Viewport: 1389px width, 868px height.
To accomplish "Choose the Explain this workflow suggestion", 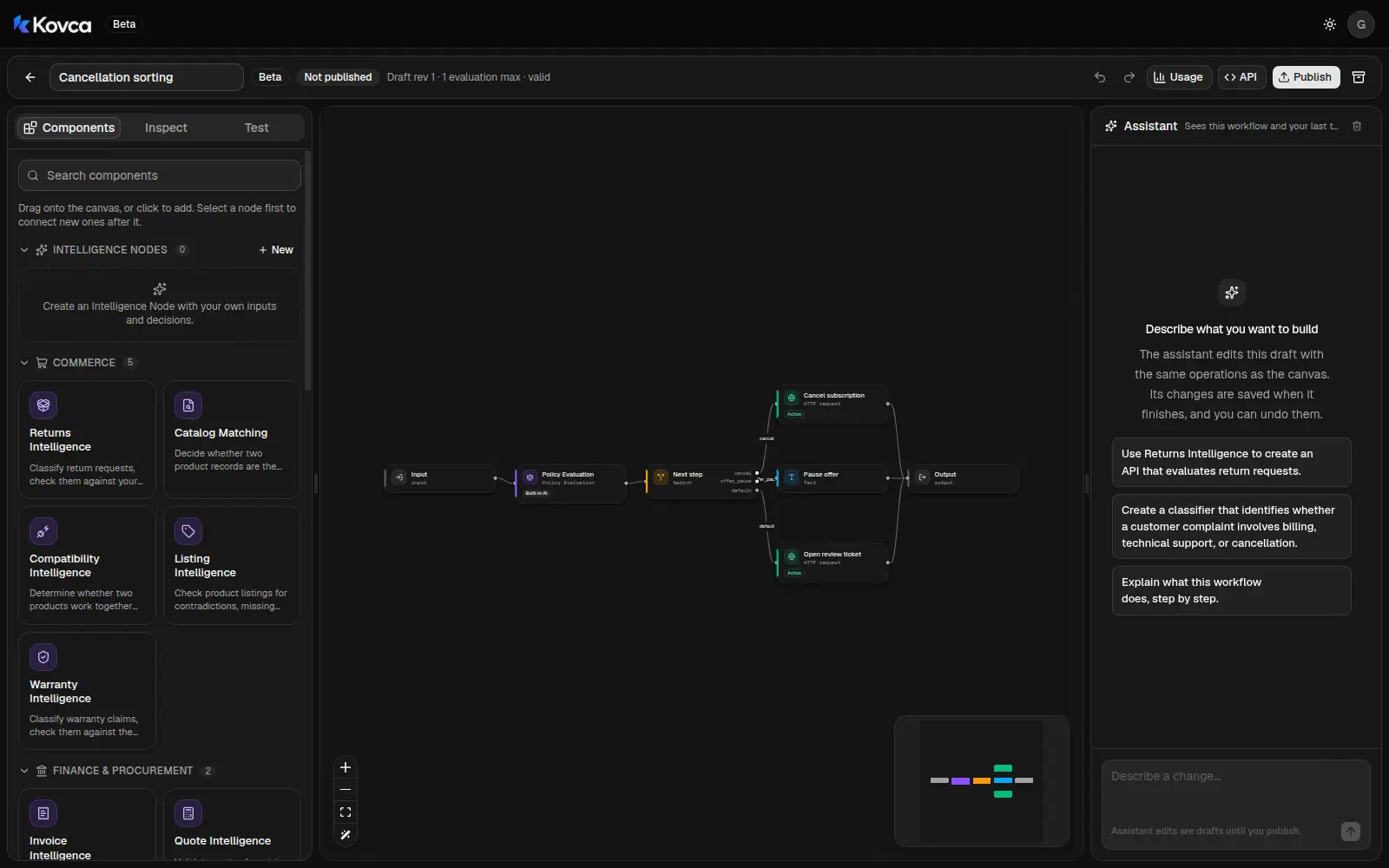I will click(1231, 590).
